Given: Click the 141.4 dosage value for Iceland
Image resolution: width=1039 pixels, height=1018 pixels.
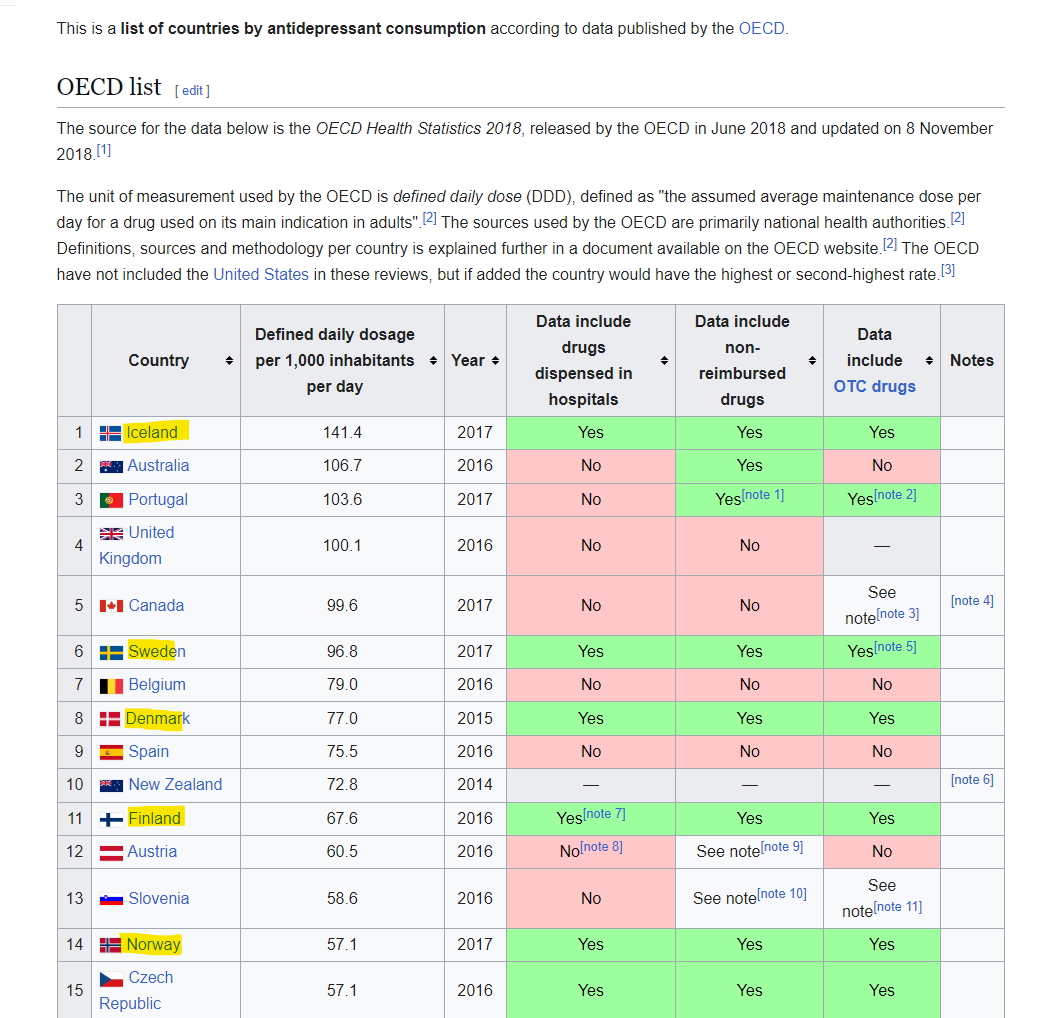Looking at the screenshot, I should point(343,433).
